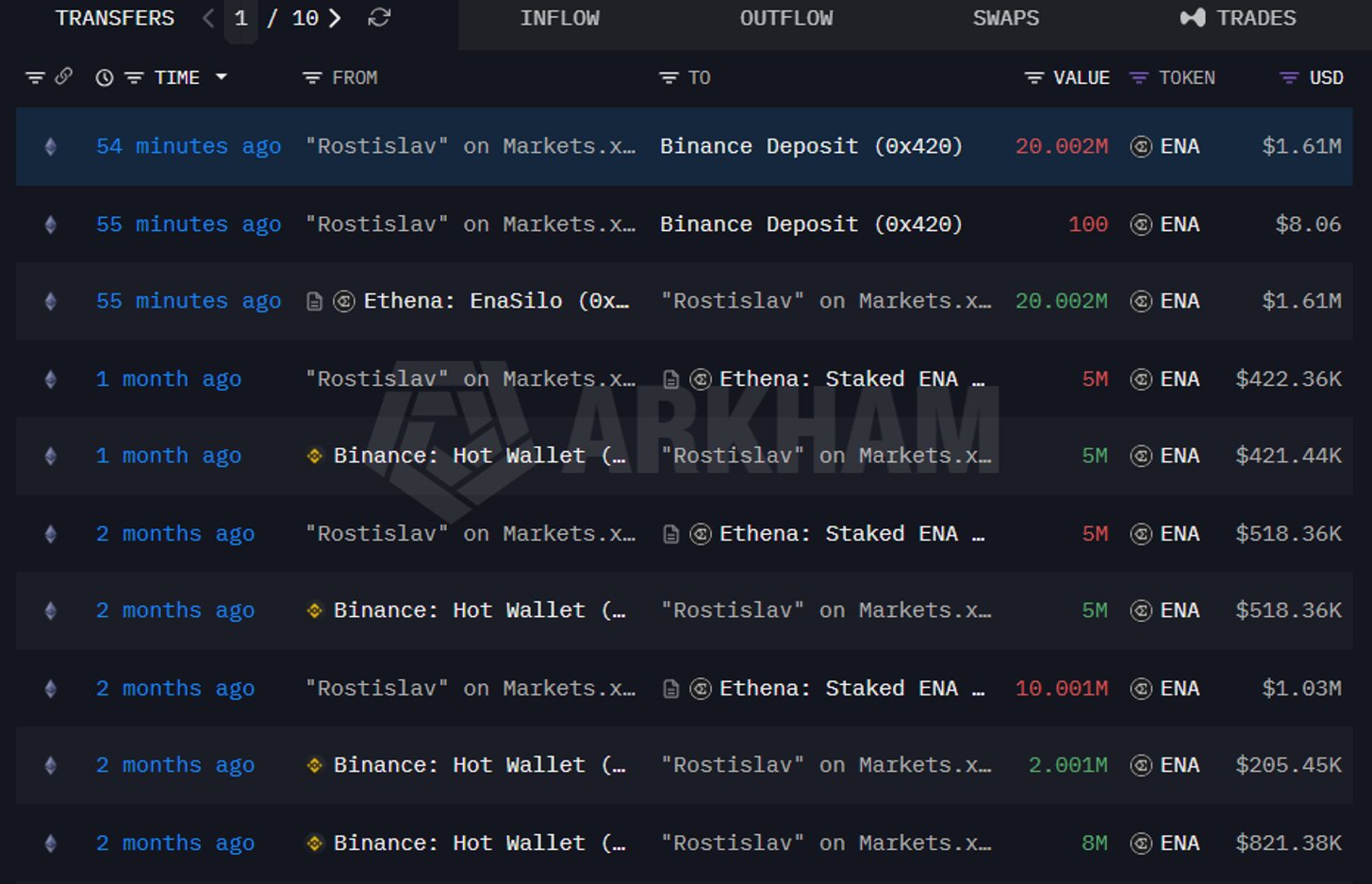Open the TOKEN column filter

(x=1139, y=77)
